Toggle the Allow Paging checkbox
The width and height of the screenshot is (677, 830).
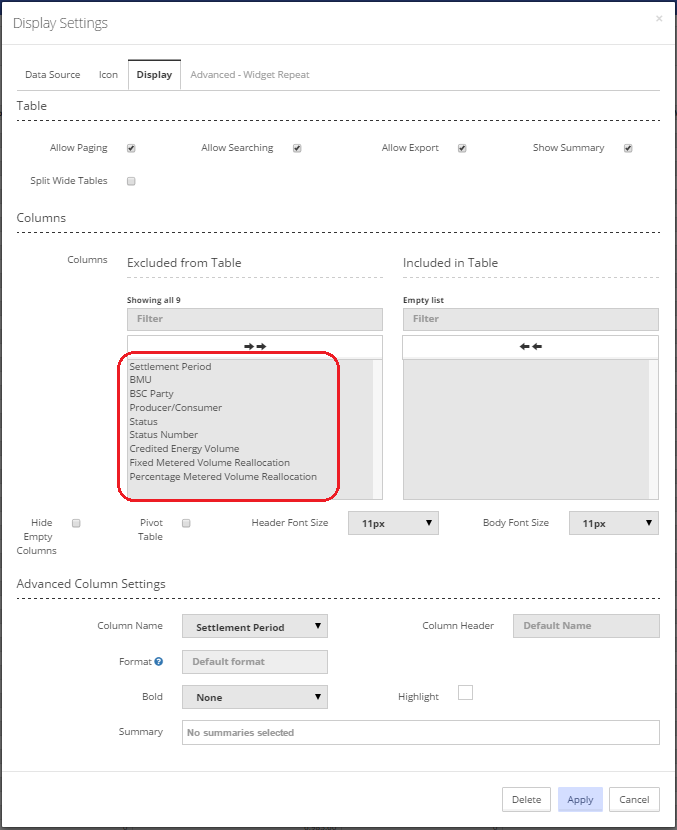tap(131, 148)
